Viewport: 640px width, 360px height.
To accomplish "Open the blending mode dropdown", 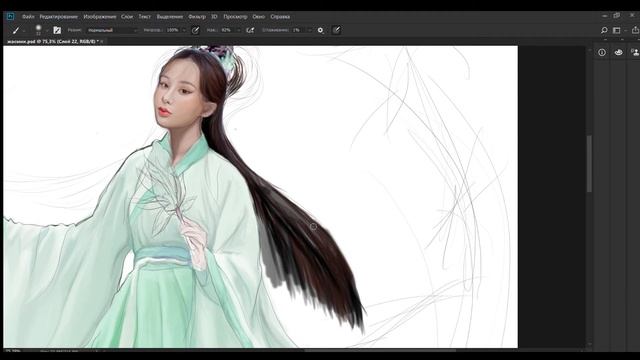I will (113, 30).
